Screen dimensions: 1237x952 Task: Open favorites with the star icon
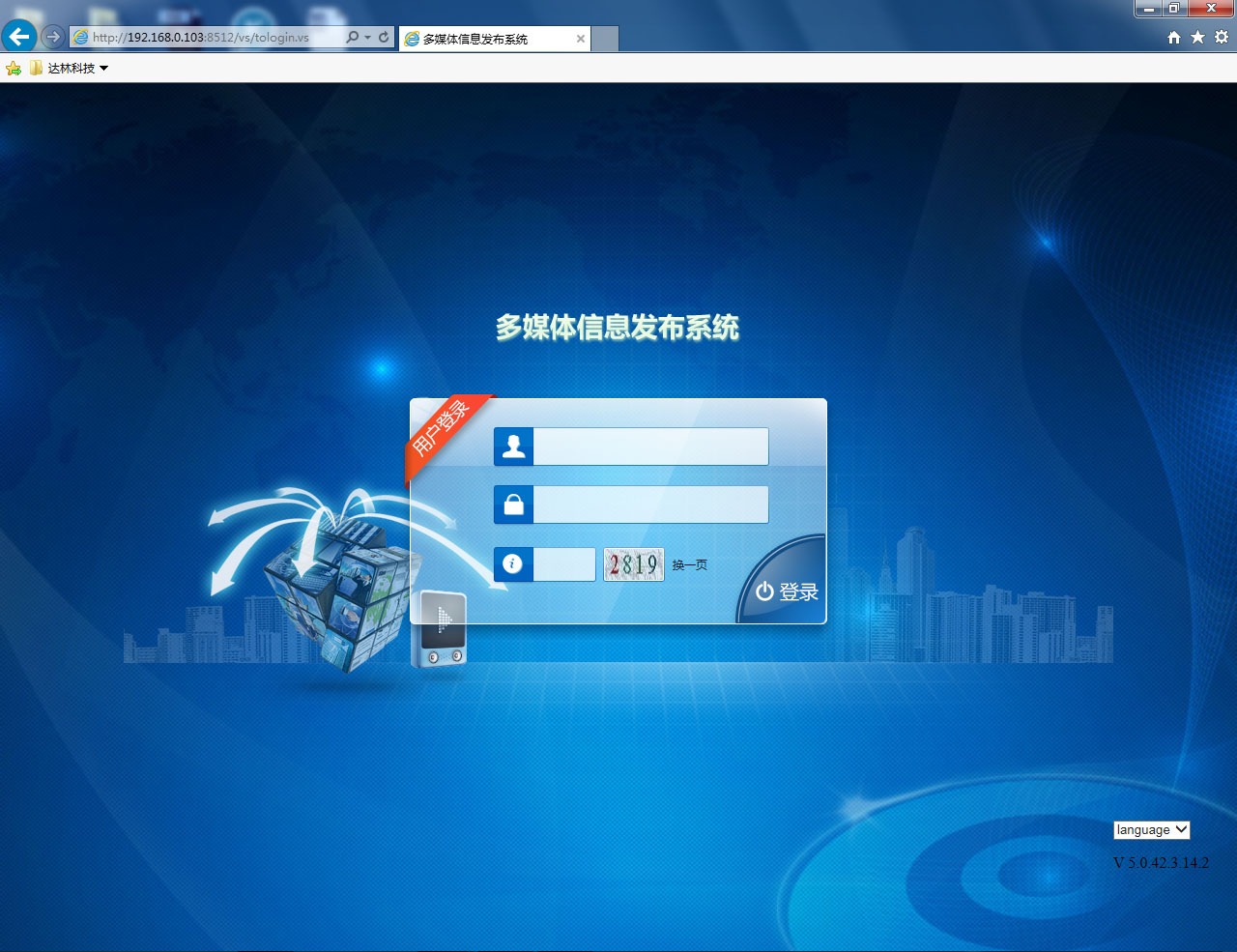[x=1197, y=37]
